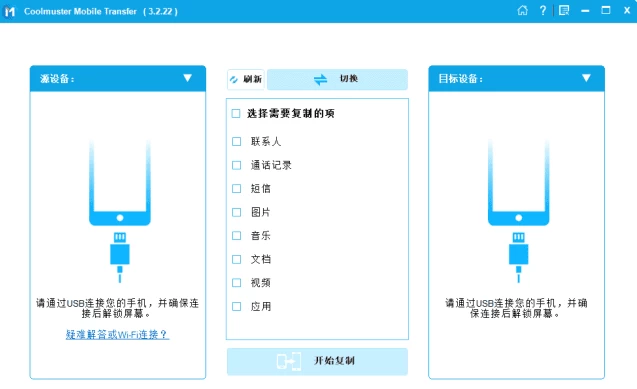Viewport: 637px width, 389px height.
Task: Check the 图片 photos checkbox
Action: (236, 212)
